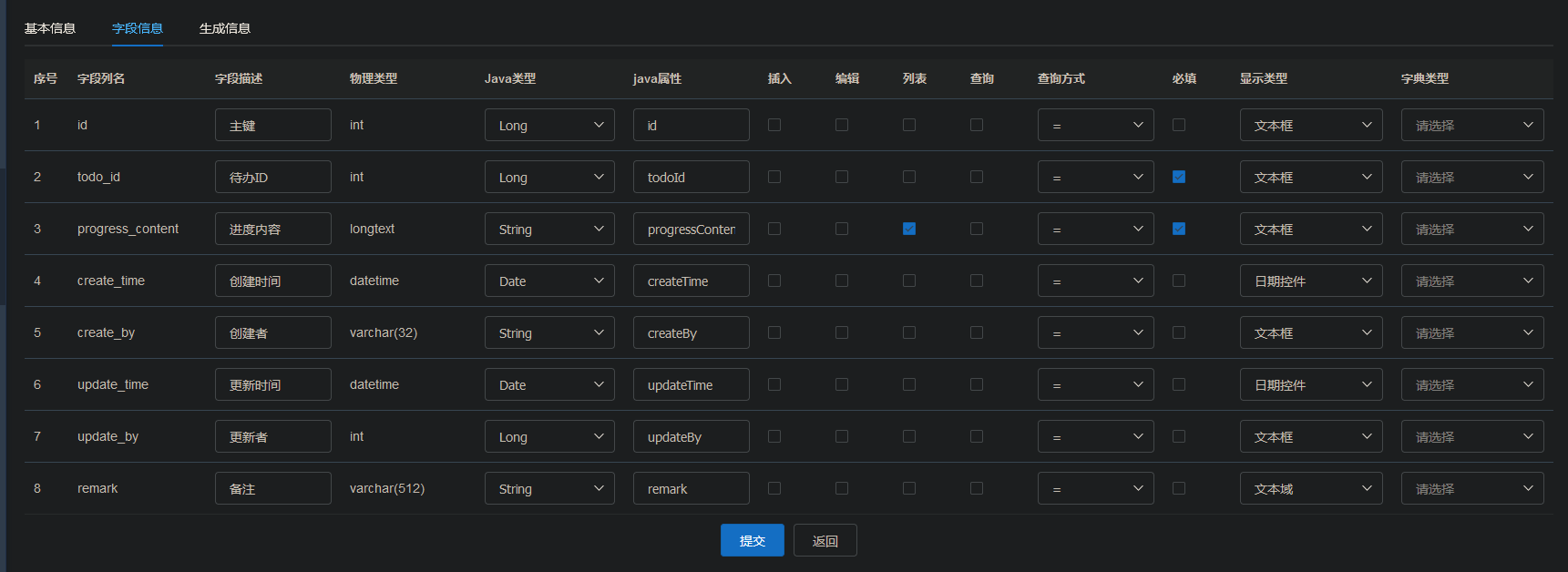1568x572 pixels.
Task: Open the 生成信息 tab
Action: [x=224, y=28]
